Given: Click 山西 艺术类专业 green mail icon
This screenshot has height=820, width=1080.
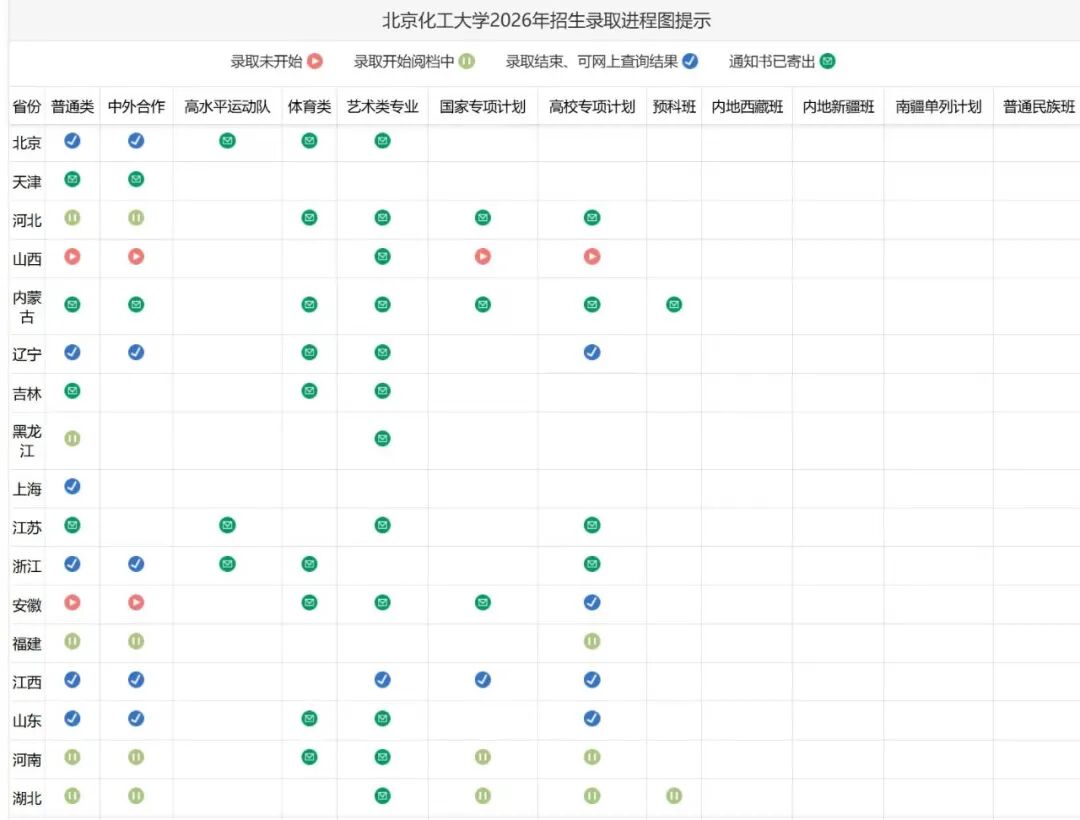Looking at the screenshot, I should pyautogui.click(x=382, y=256).
